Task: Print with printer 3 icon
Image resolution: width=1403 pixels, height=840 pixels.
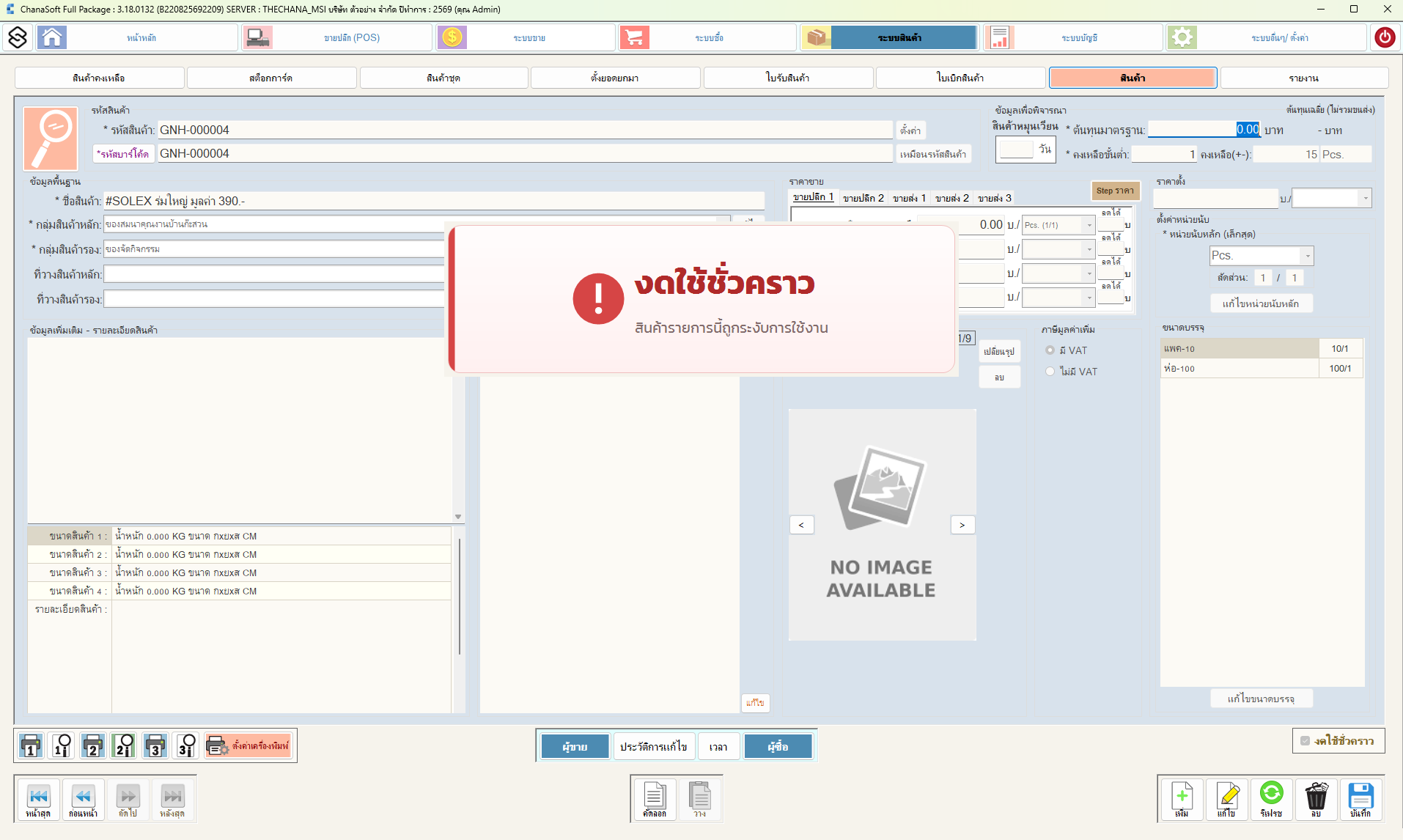Action: click(155, 745)
